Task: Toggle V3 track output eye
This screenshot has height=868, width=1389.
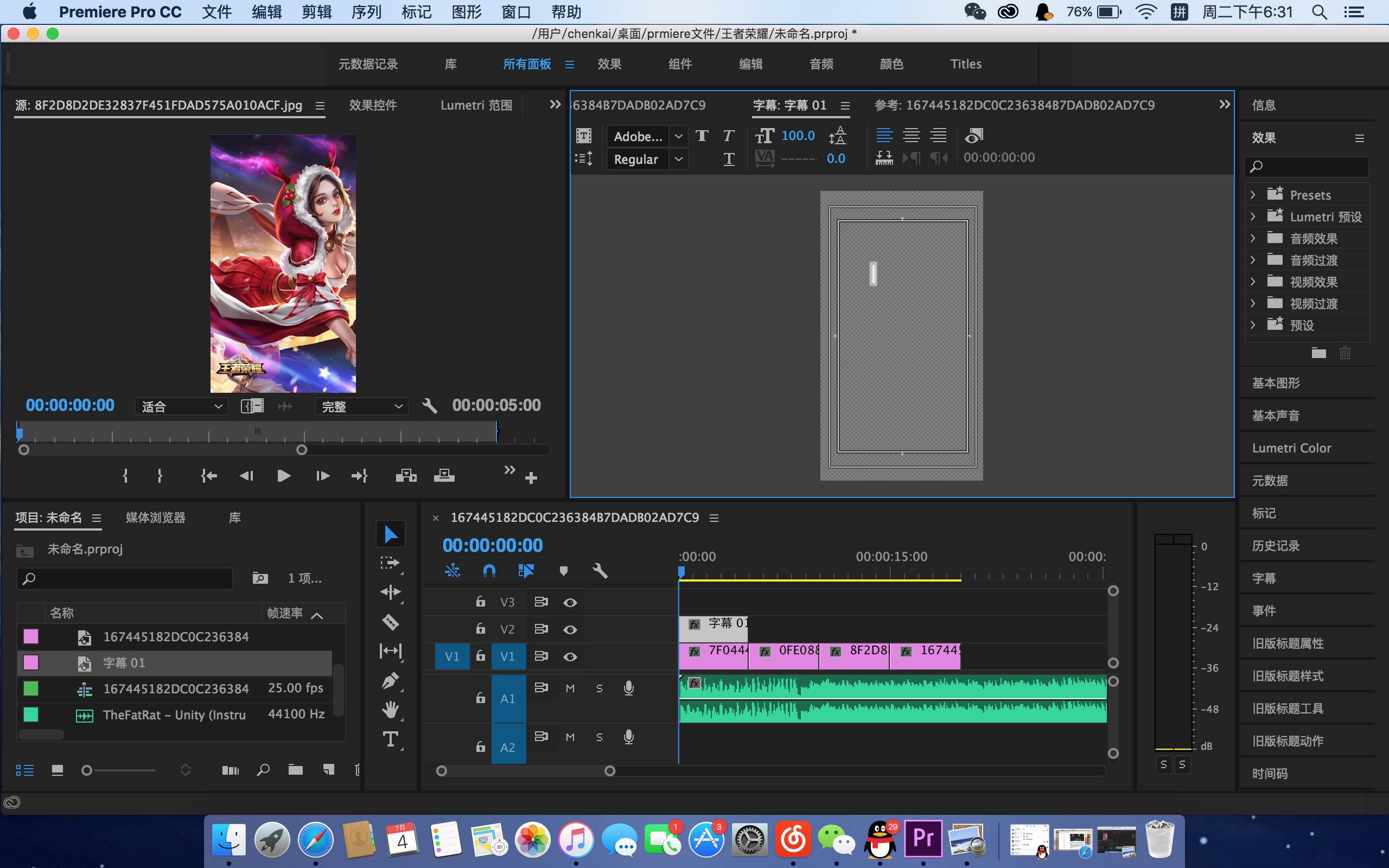Action: click(x=569, y=602)
